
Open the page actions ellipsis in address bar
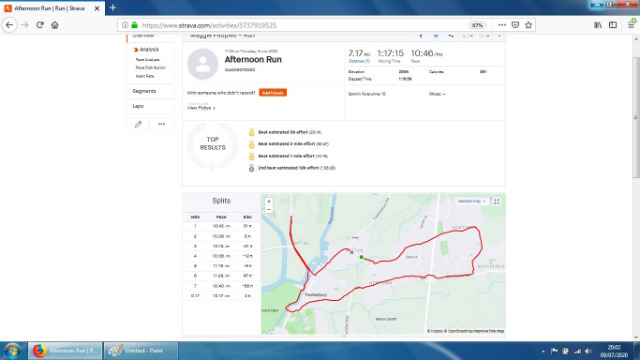[x=502, y=25]
